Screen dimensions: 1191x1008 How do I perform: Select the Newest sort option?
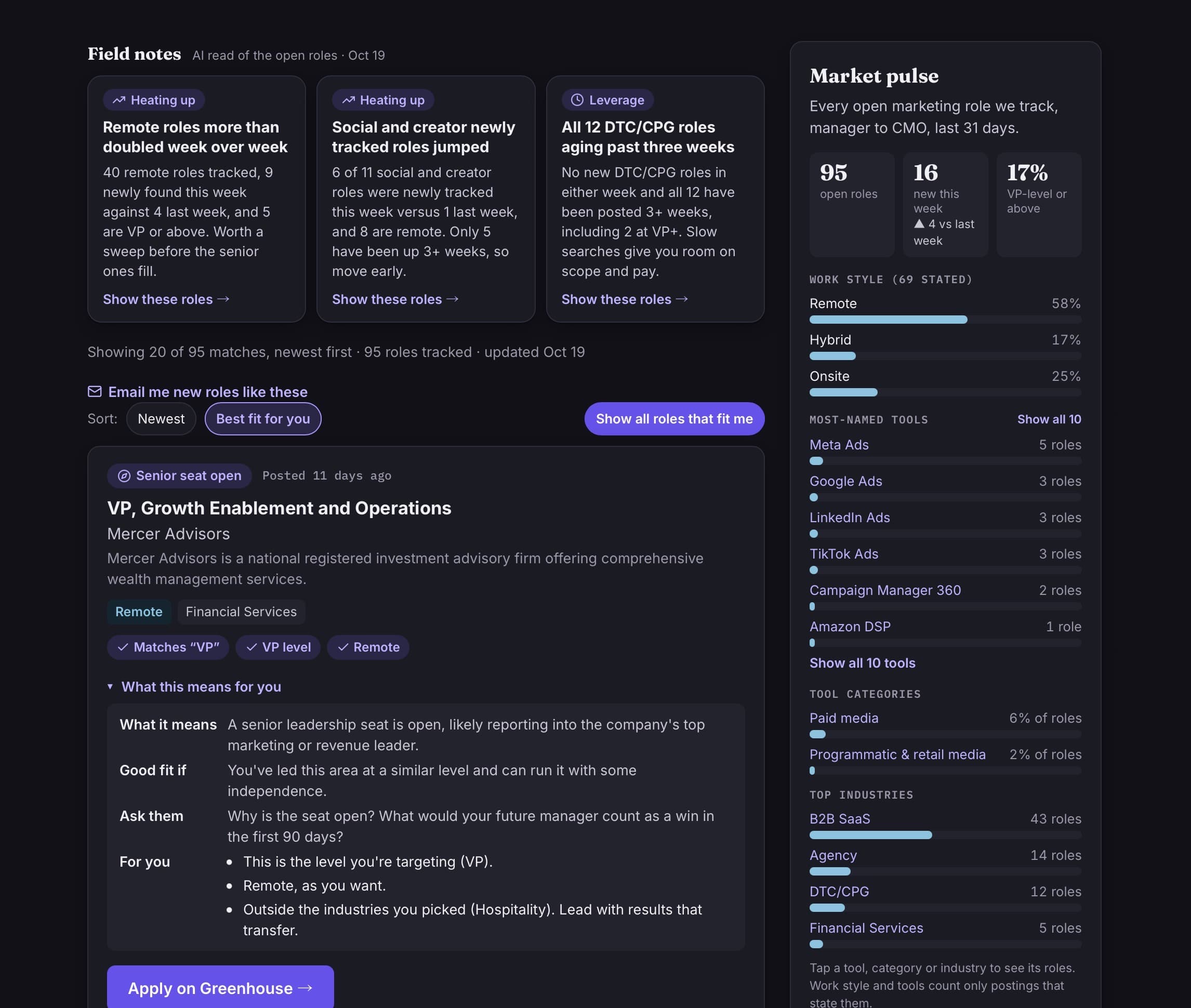[161, 419]
